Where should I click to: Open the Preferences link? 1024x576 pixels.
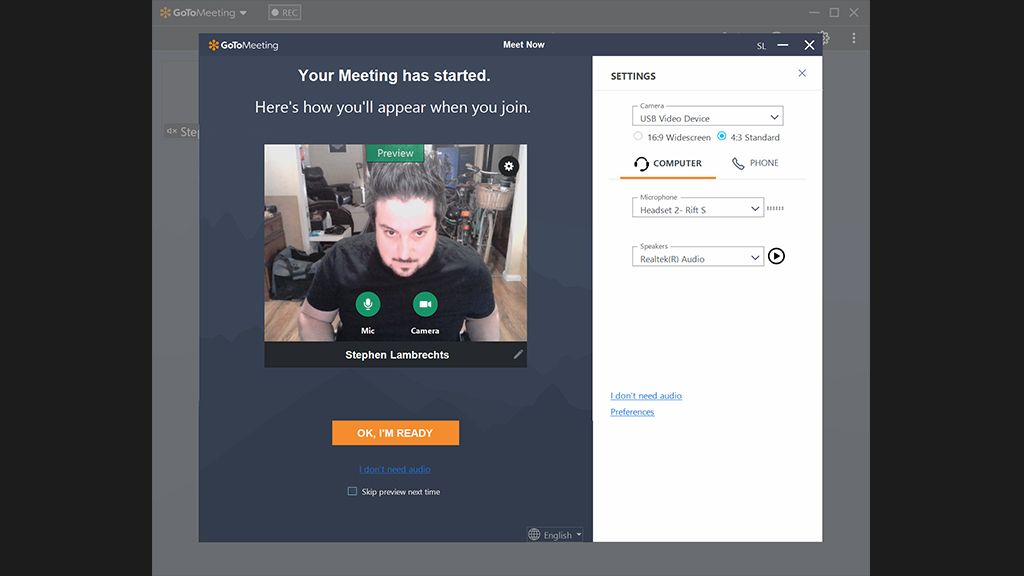coord(631,411)
